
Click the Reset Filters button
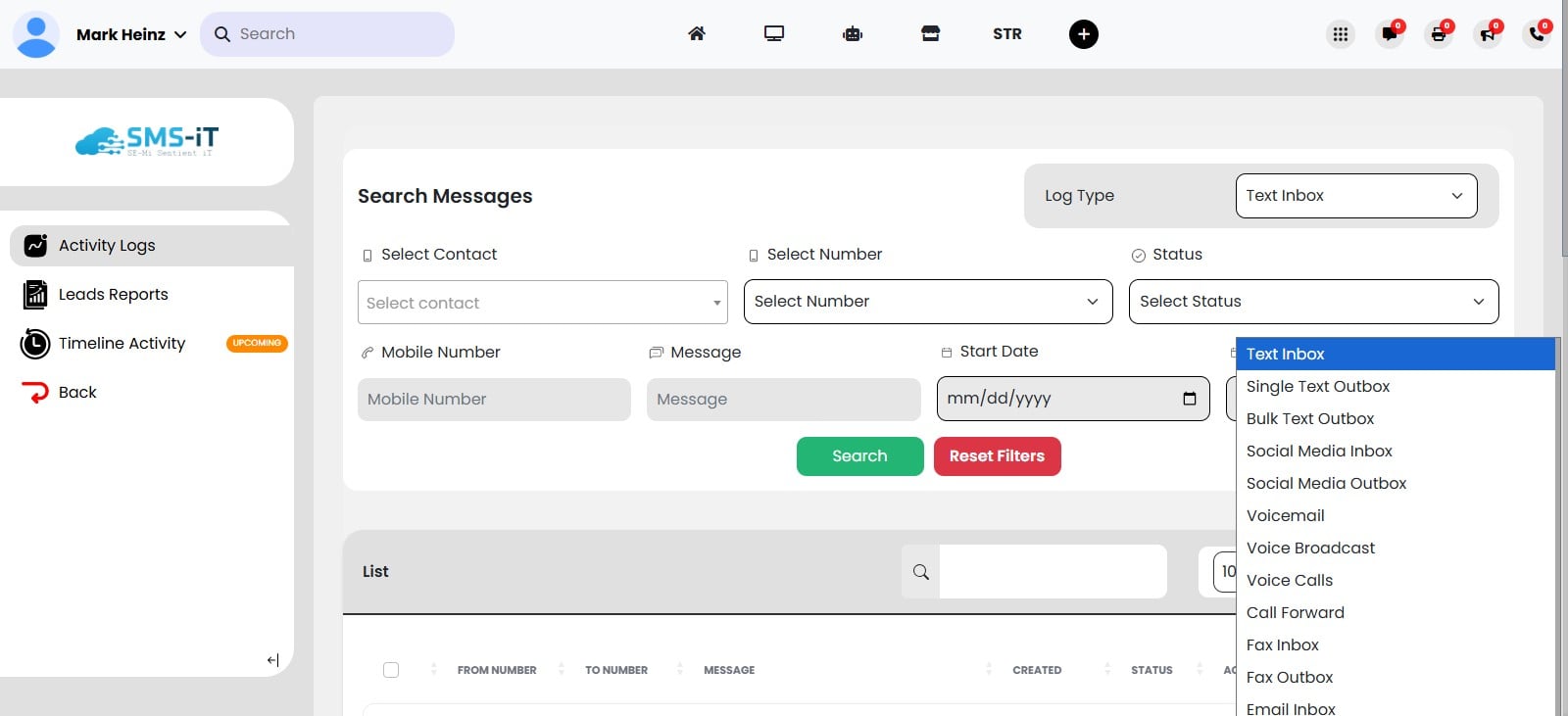998,456
